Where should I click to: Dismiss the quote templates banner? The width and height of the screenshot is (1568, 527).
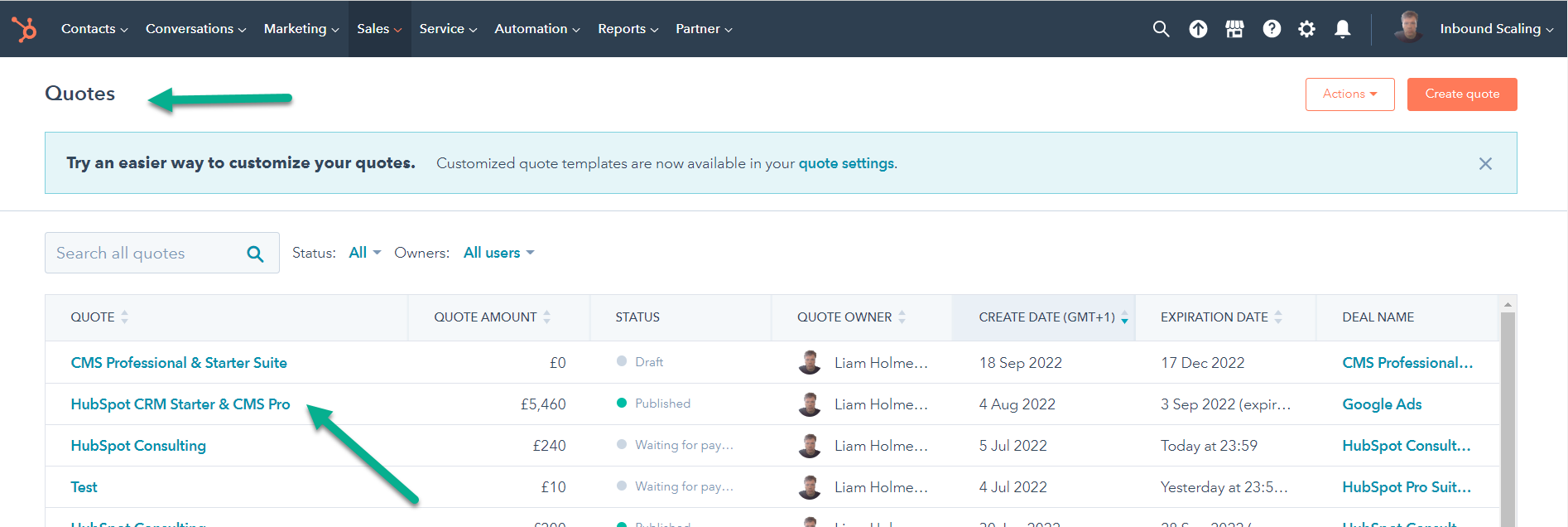pyautogui.click(x=1485, y=163)
